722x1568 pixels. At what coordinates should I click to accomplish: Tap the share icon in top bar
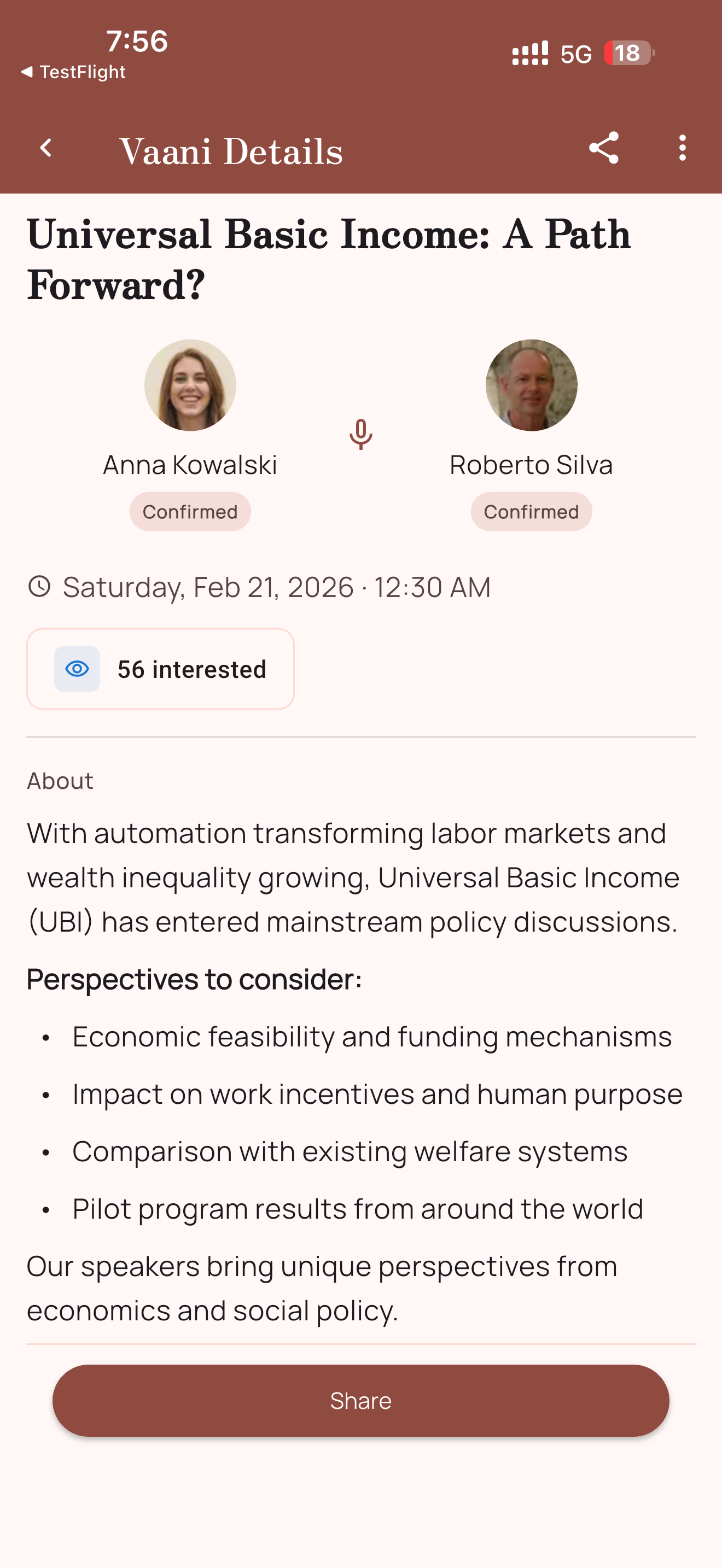[603, 148]
